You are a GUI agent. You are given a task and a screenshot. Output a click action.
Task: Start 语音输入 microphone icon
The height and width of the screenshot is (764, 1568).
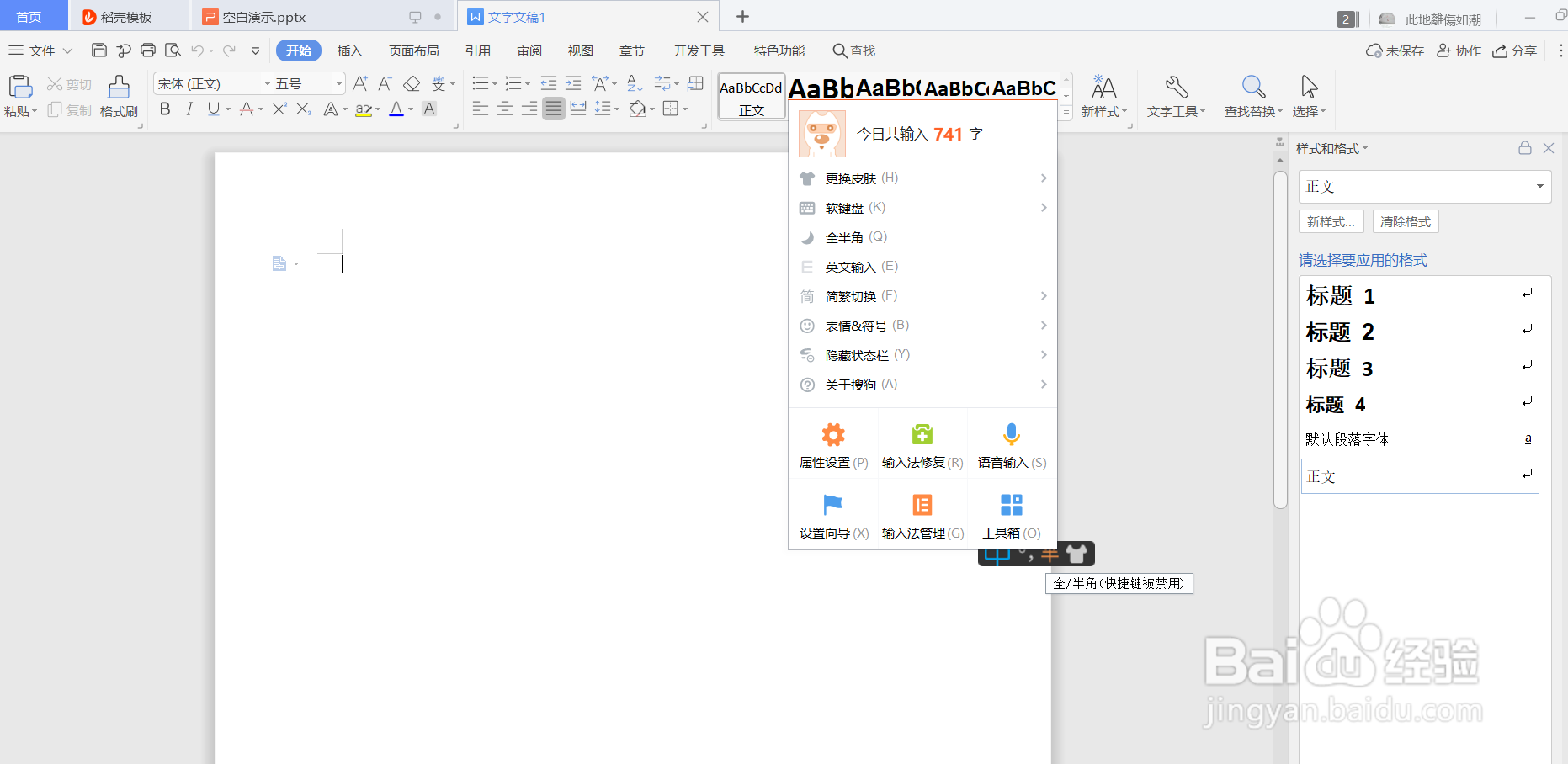[1012, 434]
